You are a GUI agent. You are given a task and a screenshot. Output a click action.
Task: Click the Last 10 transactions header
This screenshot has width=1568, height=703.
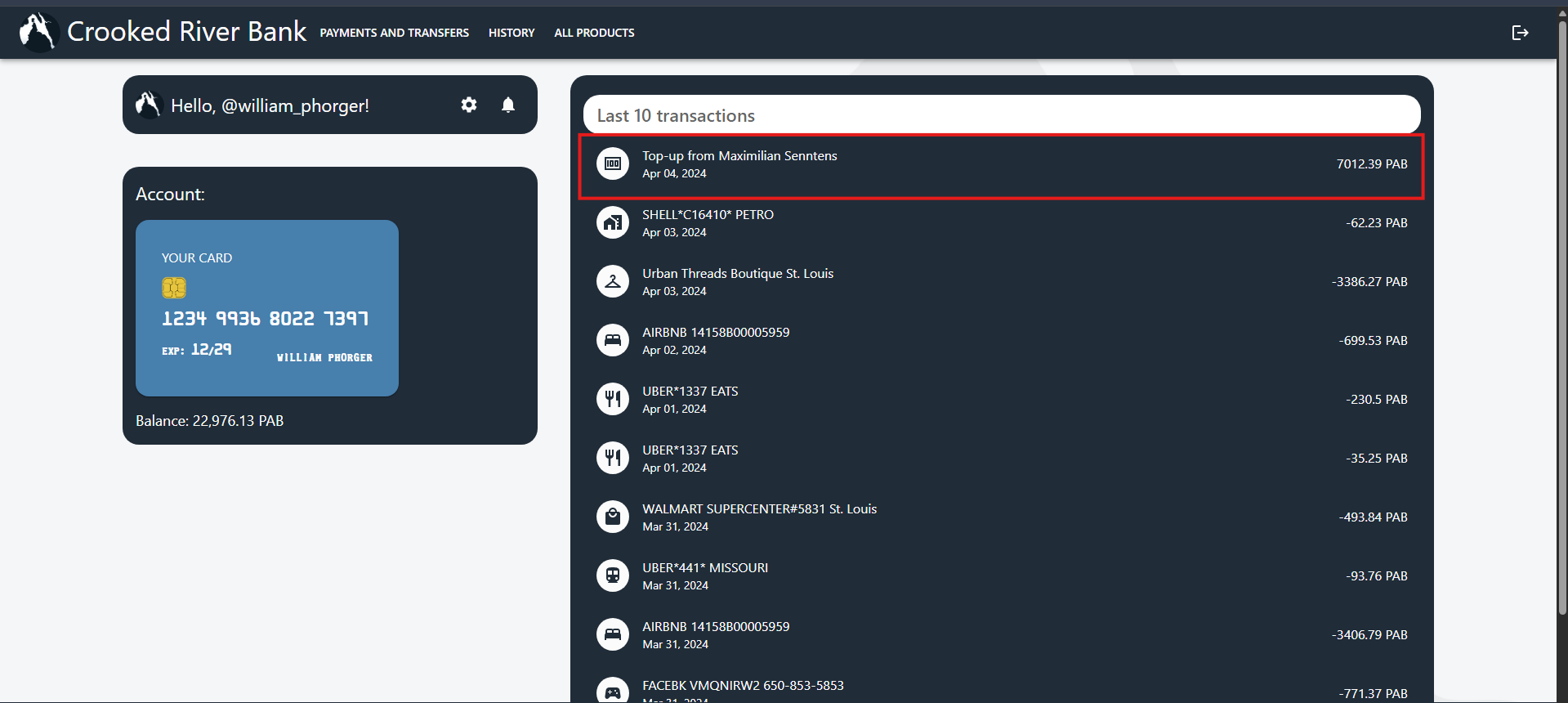click(1001, 115)
